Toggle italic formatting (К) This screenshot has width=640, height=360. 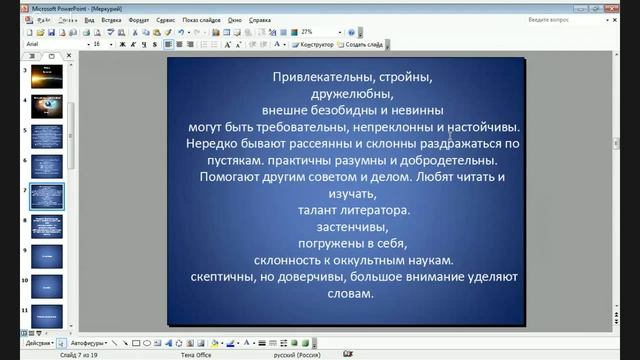tap(133, 44)
